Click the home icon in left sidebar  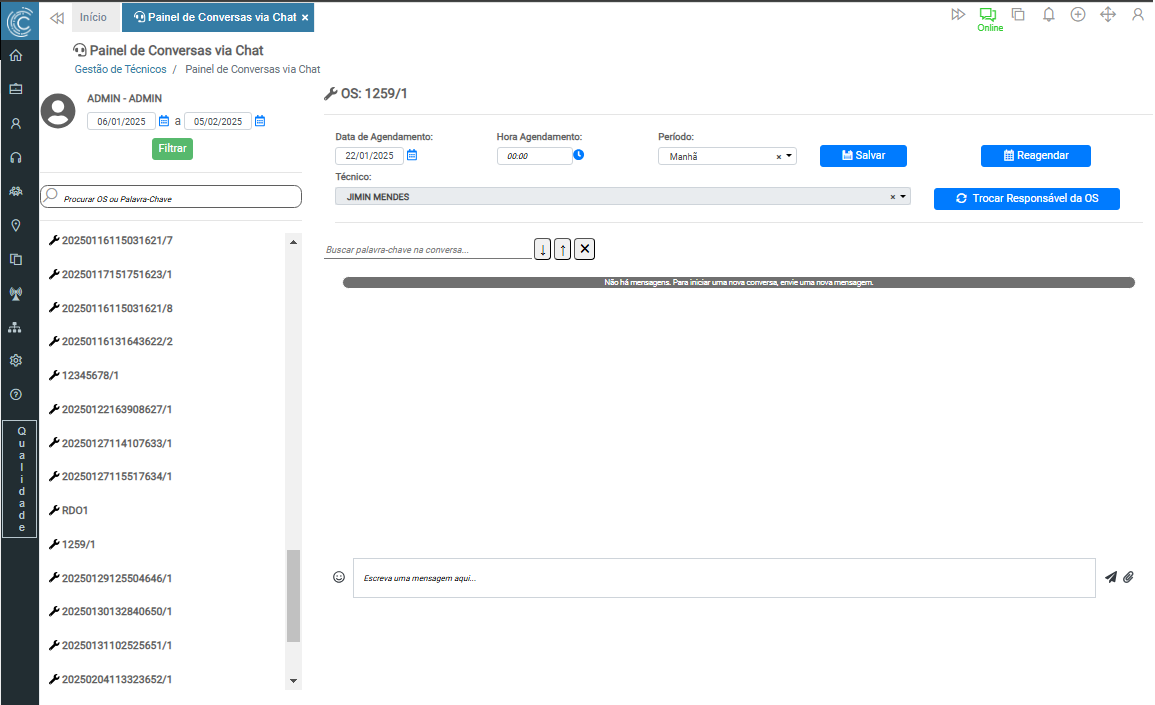pyautogui.click(x=16, y=55)
